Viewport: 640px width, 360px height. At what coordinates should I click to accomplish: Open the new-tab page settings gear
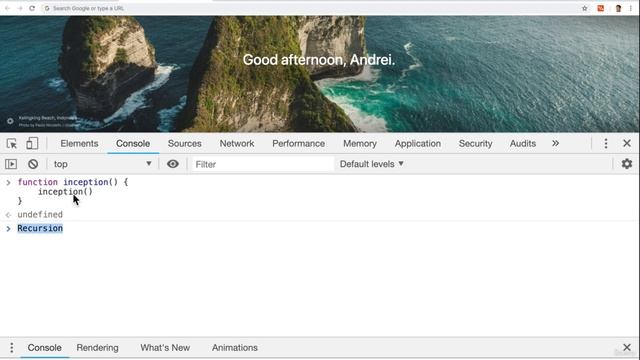[x=10, y=121]
